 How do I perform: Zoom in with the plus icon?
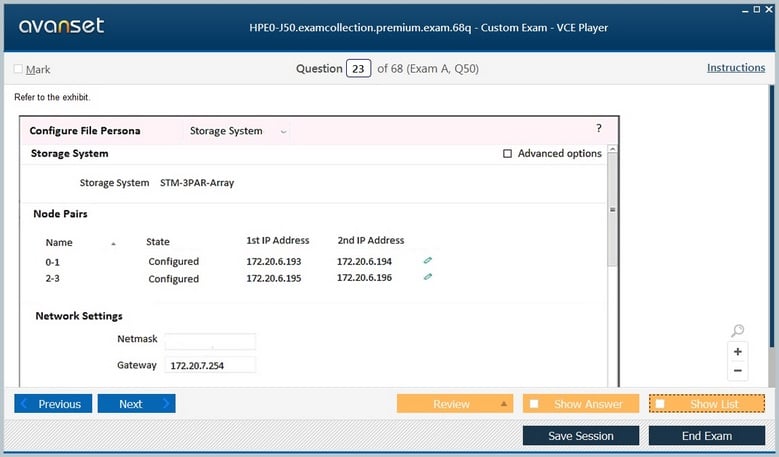pos(738,352)
